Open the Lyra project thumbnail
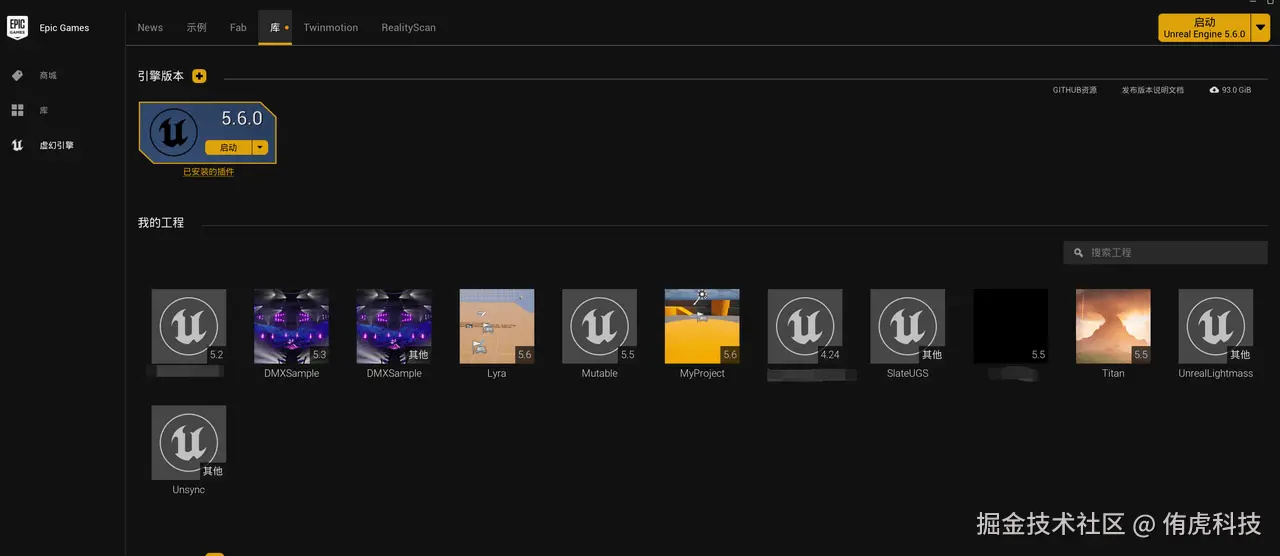Viewport: 1280px width, 556px height. pyautogui.click(x=497, y=326)
